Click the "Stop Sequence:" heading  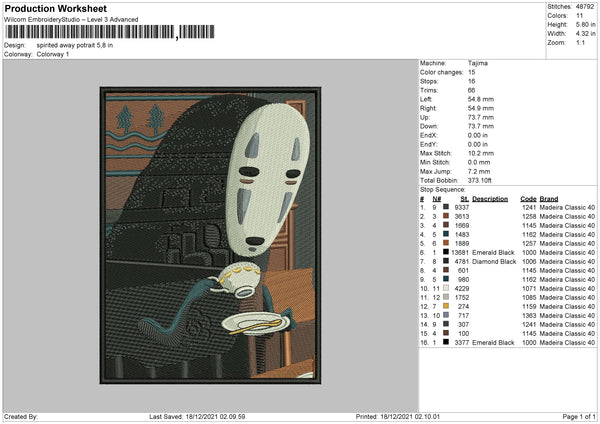pyautogui.click(x=443, y=190)
